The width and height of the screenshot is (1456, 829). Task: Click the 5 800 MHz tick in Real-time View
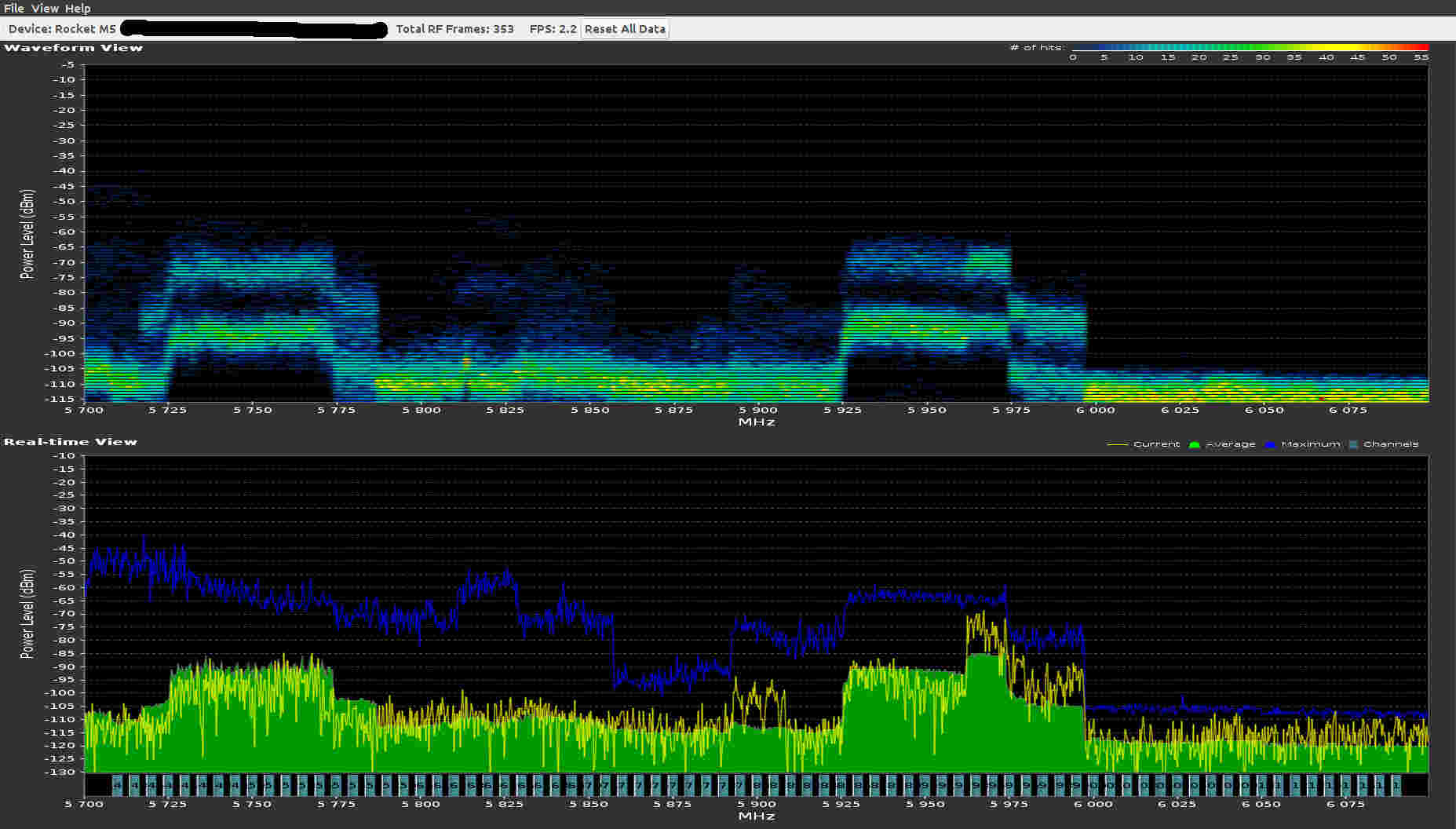click(421, 804)
